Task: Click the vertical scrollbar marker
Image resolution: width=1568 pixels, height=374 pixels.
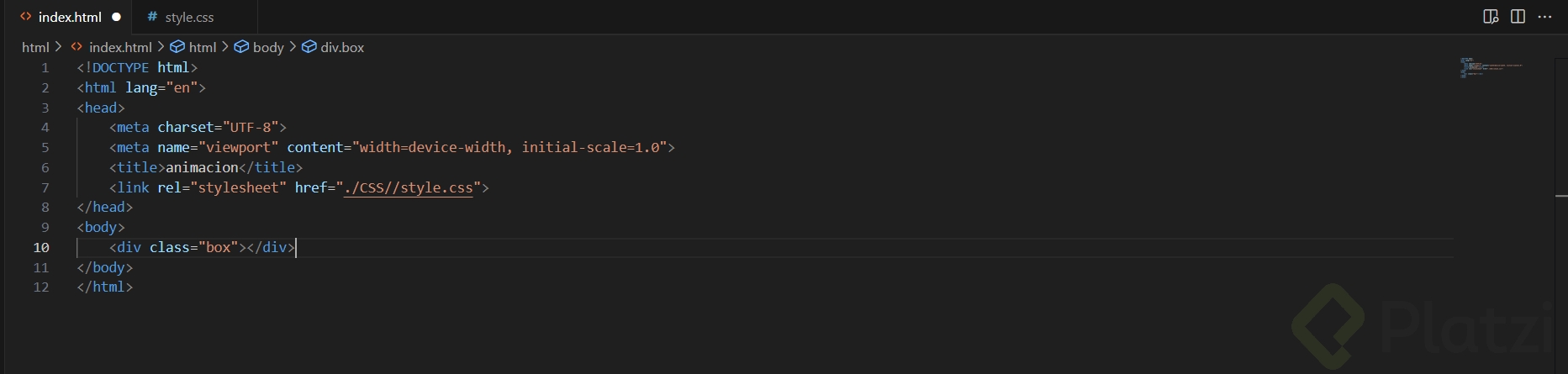Action: [1561, 196]
